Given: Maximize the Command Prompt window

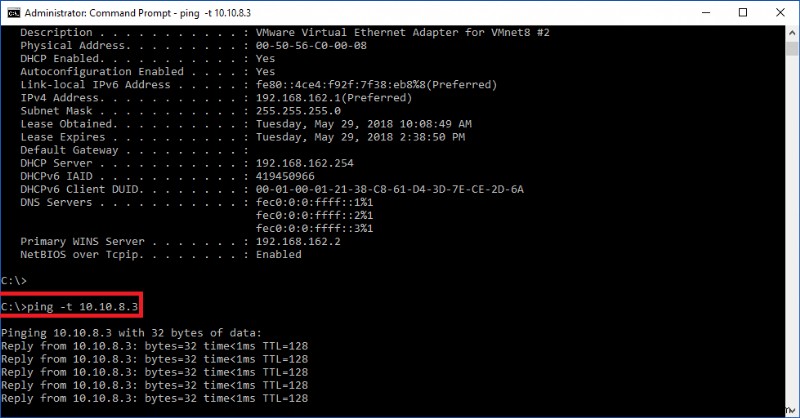Looking at the screenshot, I should pos(741,12).
